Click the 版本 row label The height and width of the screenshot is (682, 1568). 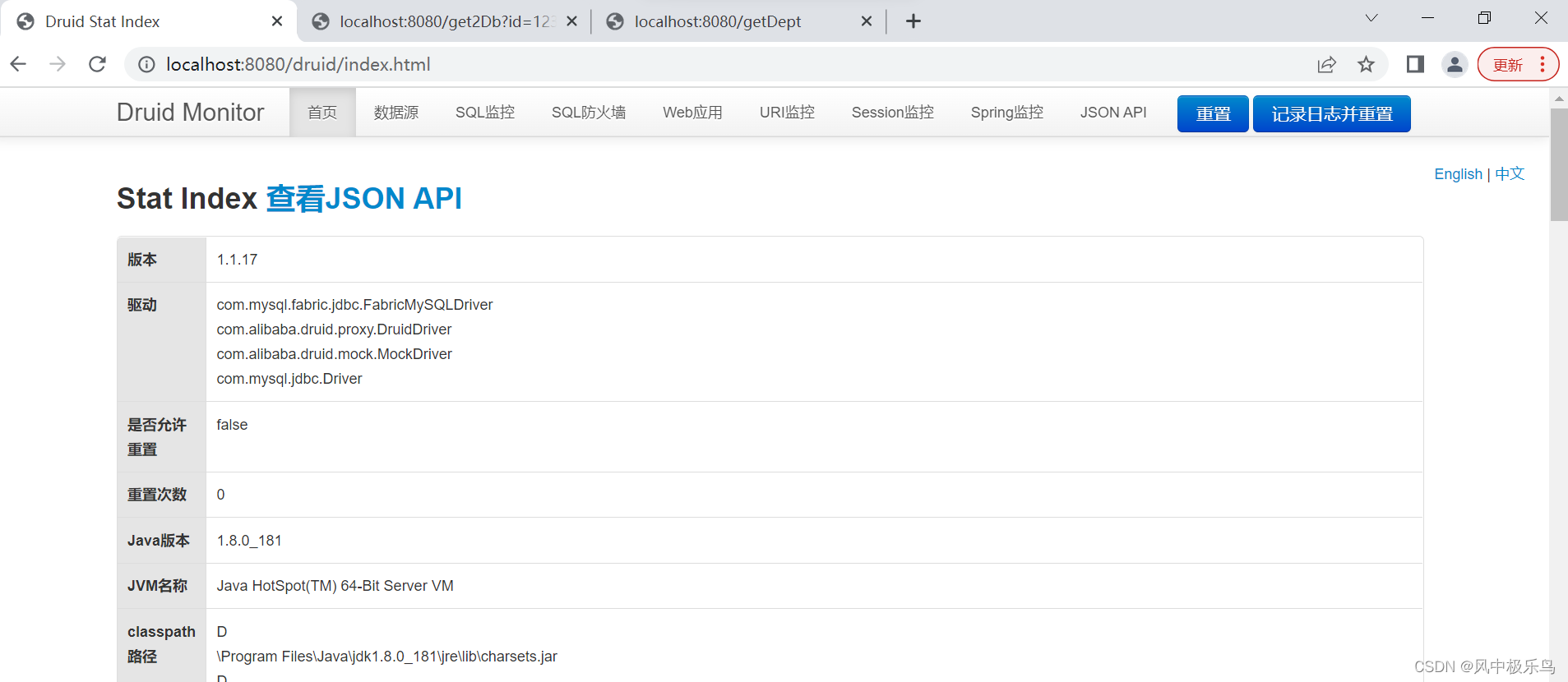(142, 260)
